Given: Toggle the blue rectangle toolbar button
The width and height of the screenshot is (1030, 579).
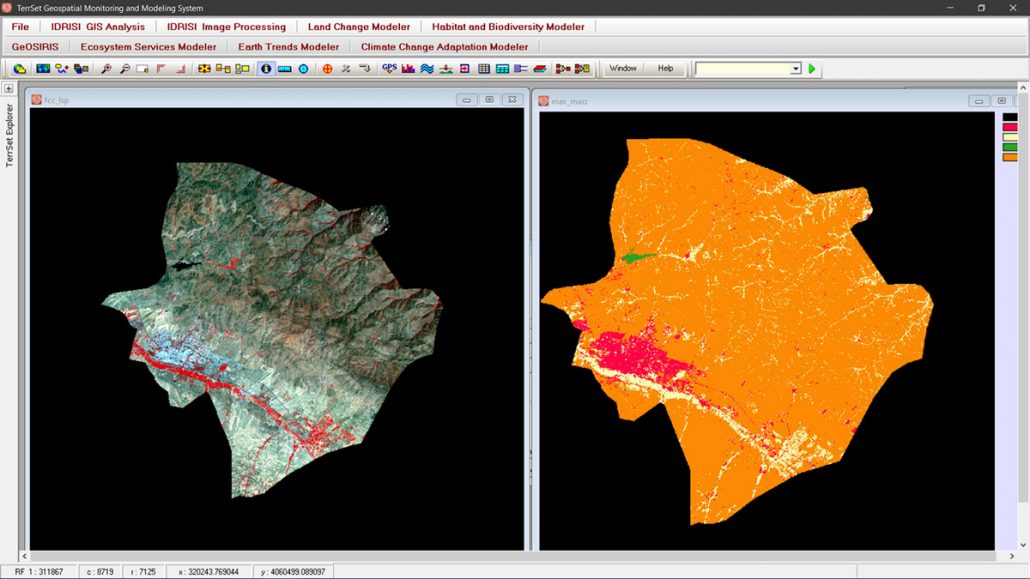Looking at the screenshot, I should (x=284, y=69).
